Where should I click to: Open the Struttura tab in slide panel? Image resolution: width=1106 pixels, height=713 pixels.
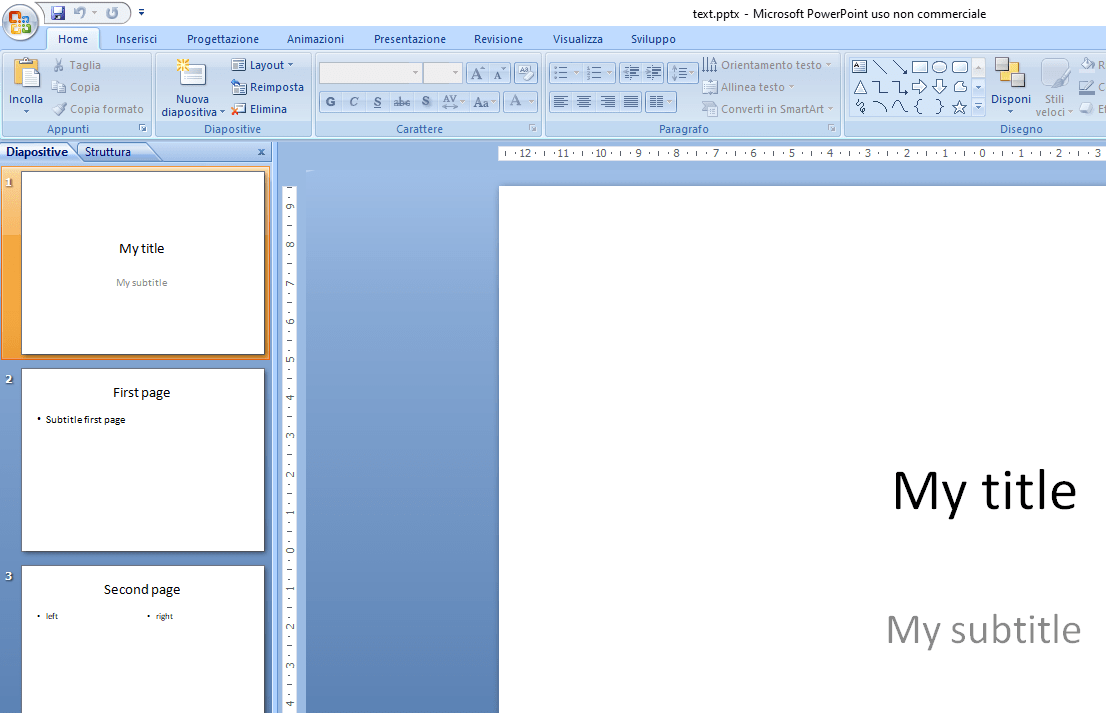107,151
